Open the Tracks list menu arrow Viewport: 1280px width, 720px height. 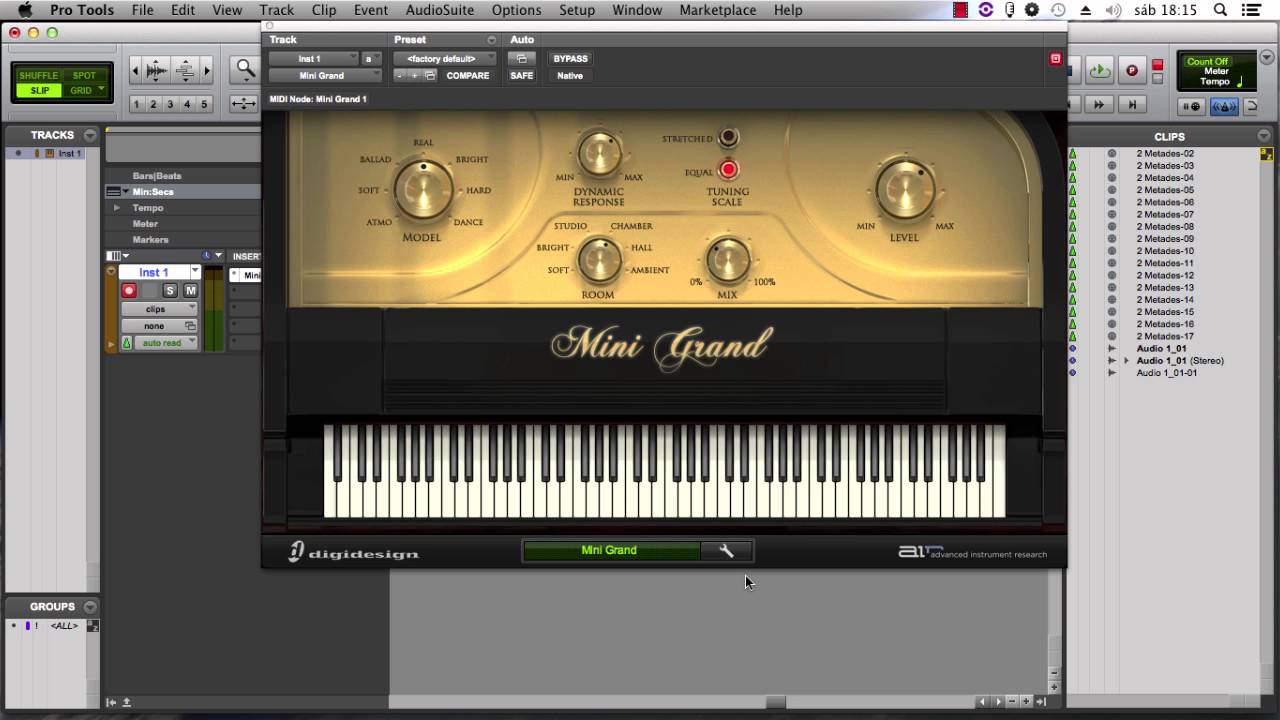pyautogui.click(x=90, y=135)
